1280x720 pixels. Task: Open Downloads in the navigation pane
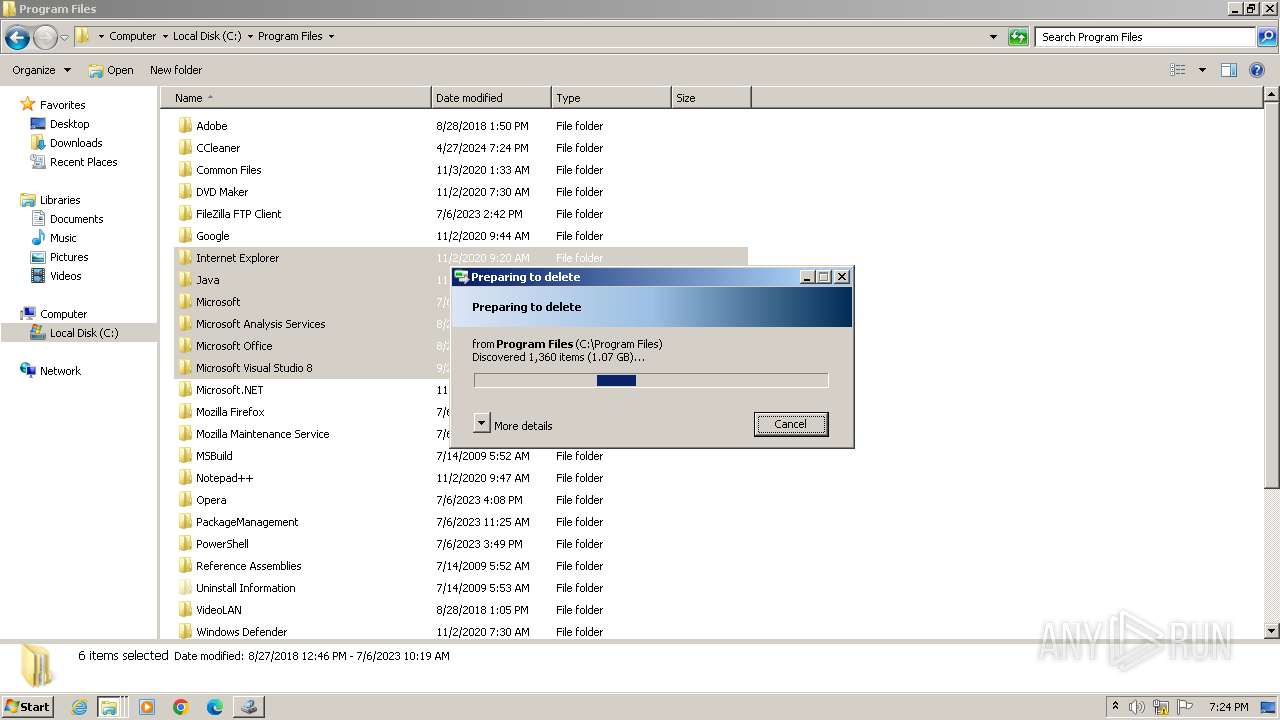[76, 143]
